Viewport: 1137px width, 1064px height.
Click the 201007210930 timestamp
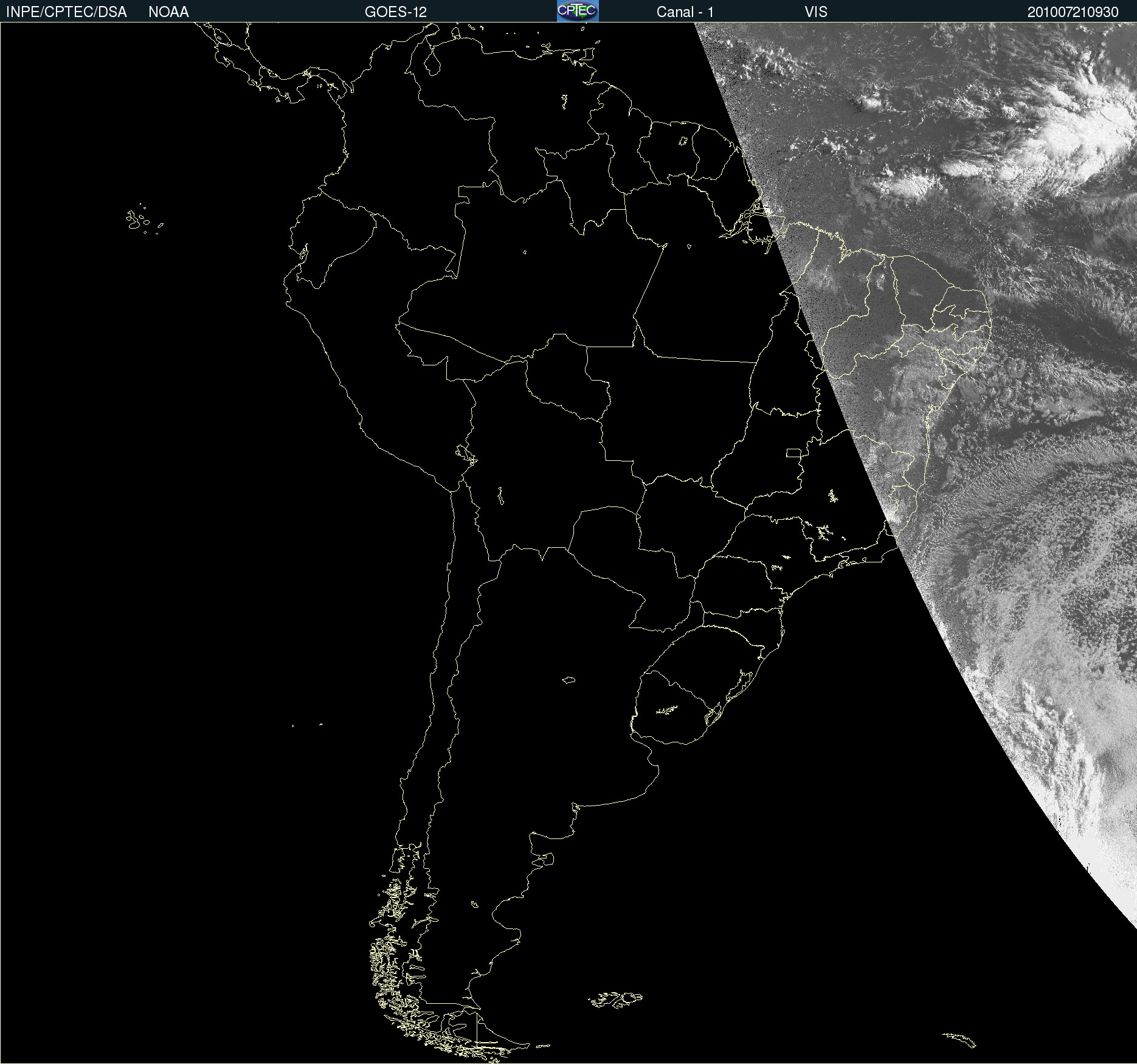1073,12
